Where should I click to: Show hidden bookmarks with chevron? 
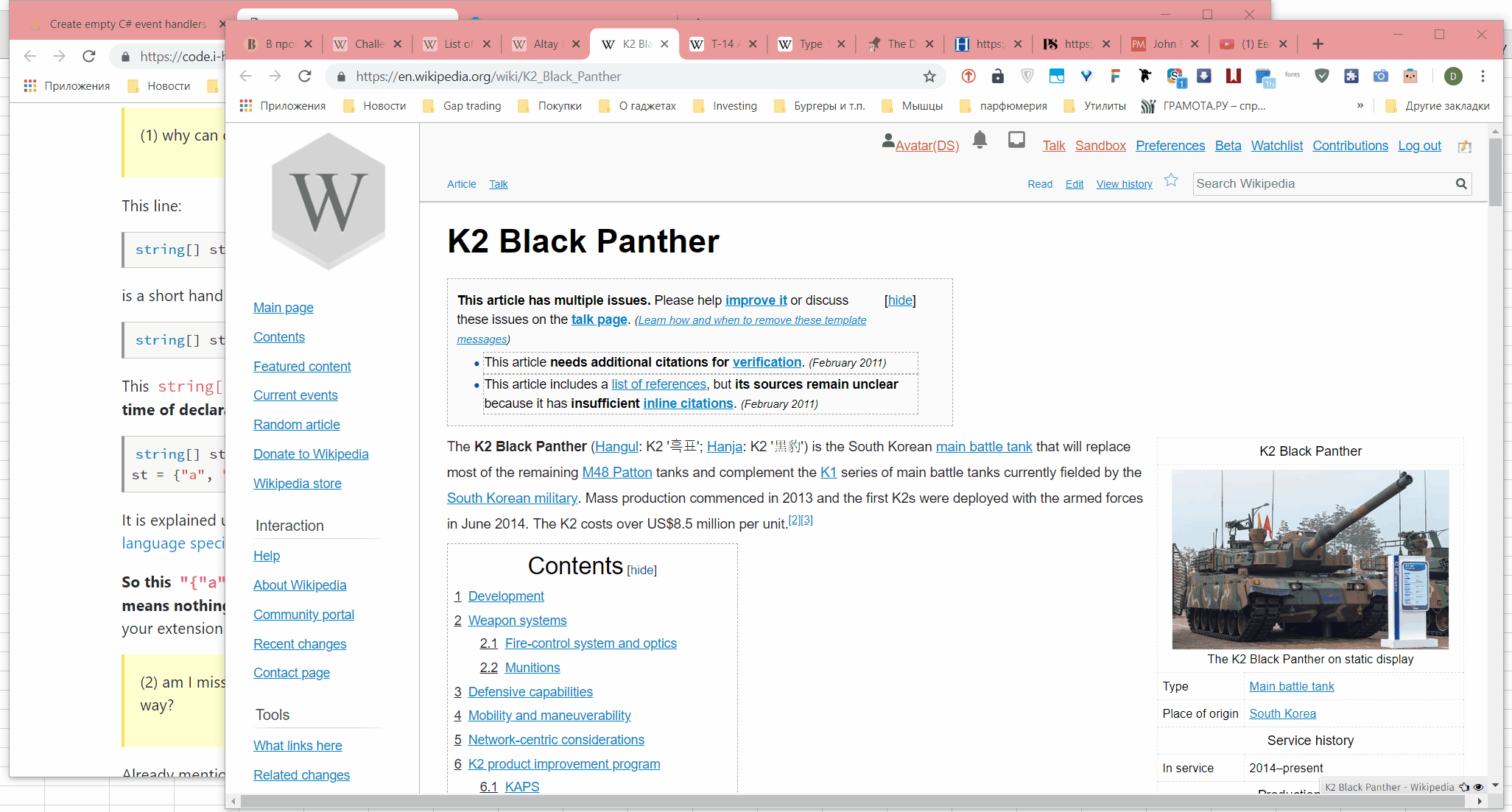click(x=1360, y=106)
